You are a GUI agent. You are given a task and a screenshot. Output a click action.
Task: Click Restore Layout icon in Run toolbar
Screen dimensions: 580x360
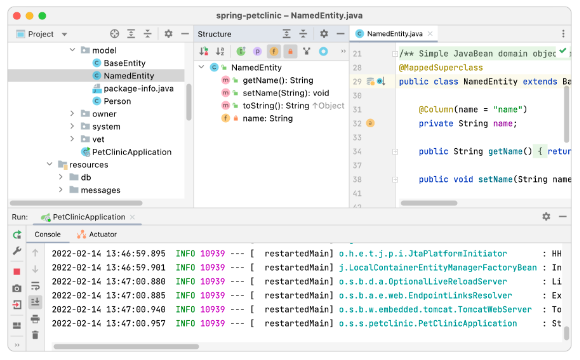click(17, 326)
